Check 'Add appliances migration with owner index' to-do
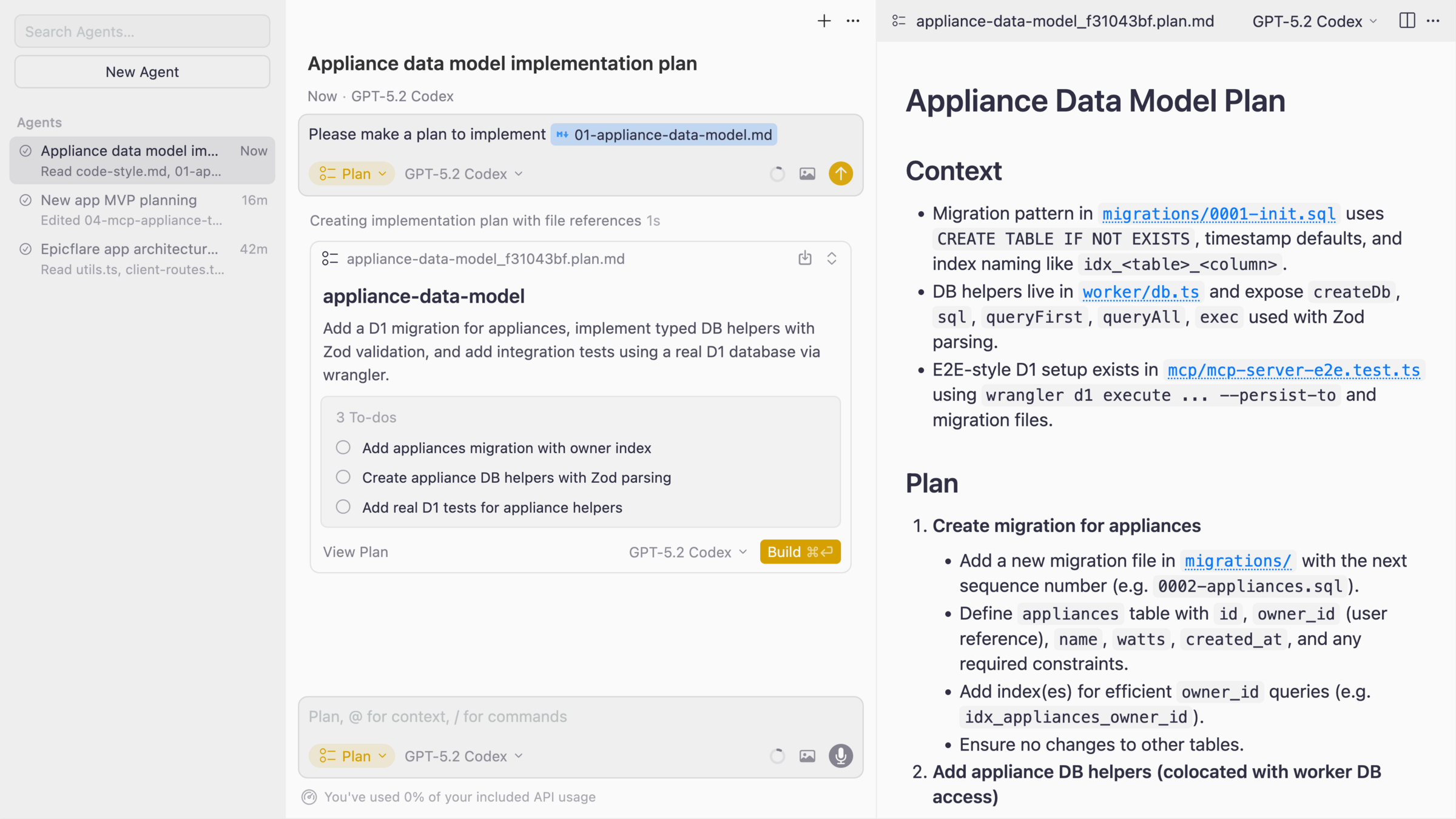This screenshot has width=1456, height=819. coord(343,448)
